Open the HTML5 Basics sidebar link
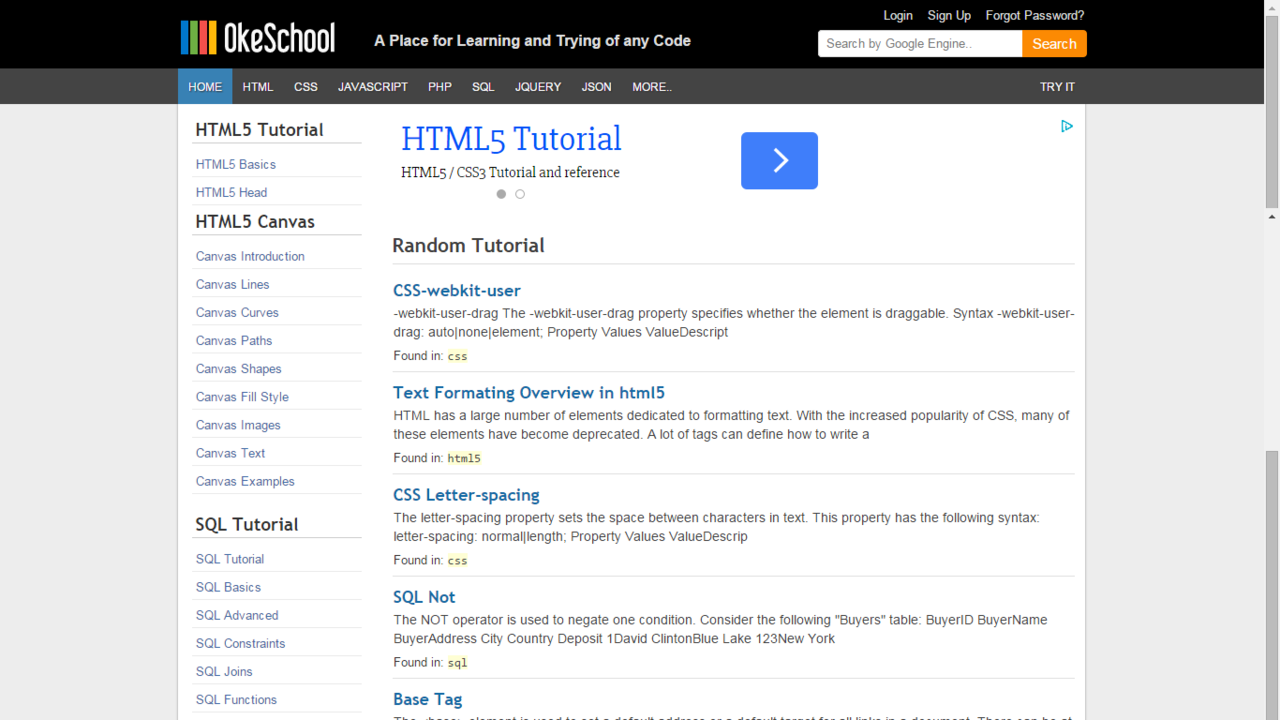The height and width of the screenshot is (720, 1280). tap(236, 164)
